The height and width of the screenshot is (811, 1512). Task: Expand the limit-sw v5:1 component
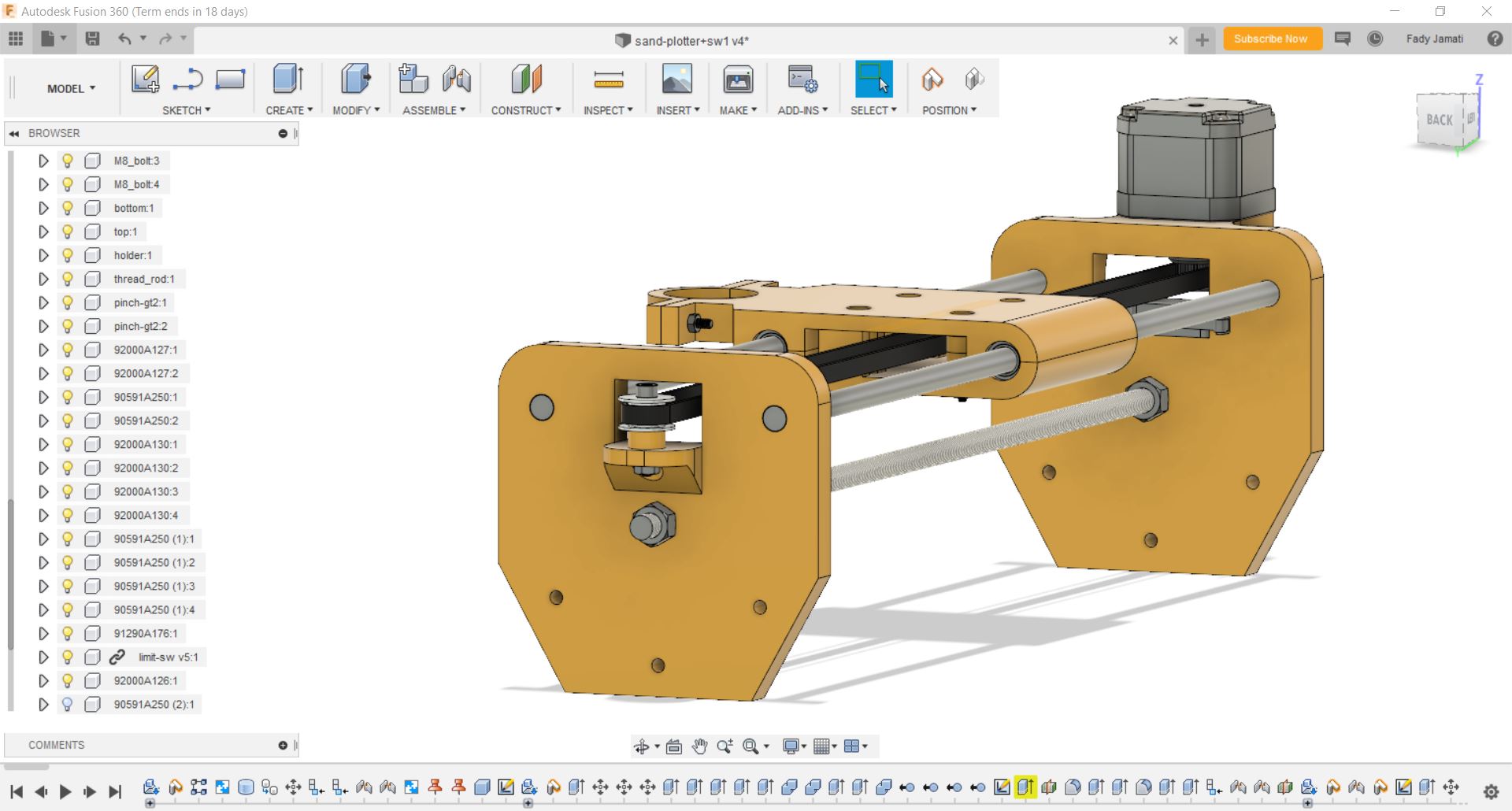[x=43, y=657]
